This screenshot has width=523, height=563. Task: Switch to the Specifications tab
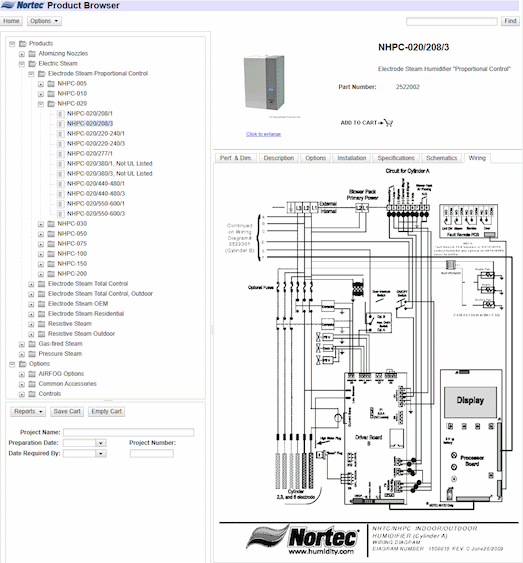[396, 158]
